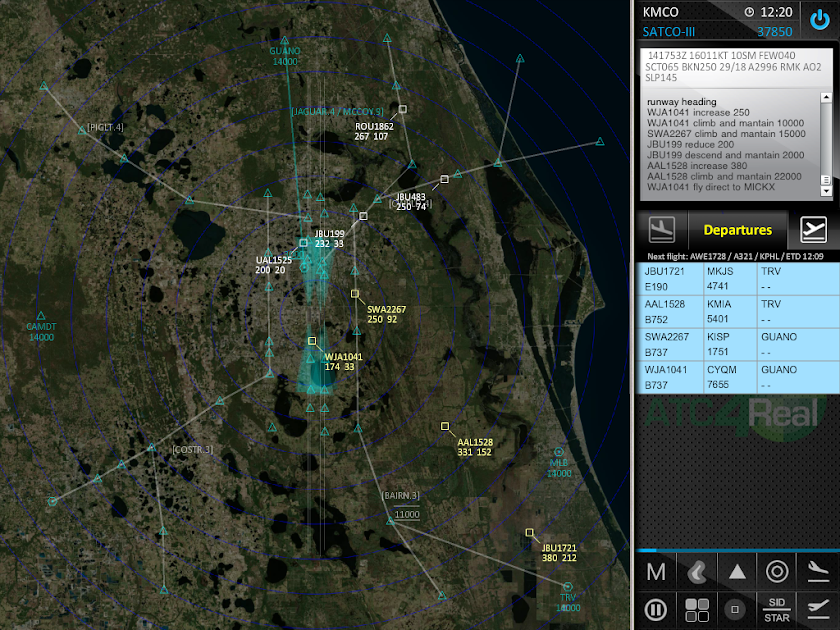This screenshot has width=840, height=630.
Task: Click the [COSTR.3] arrival route label
Action: tap(192, 449)
